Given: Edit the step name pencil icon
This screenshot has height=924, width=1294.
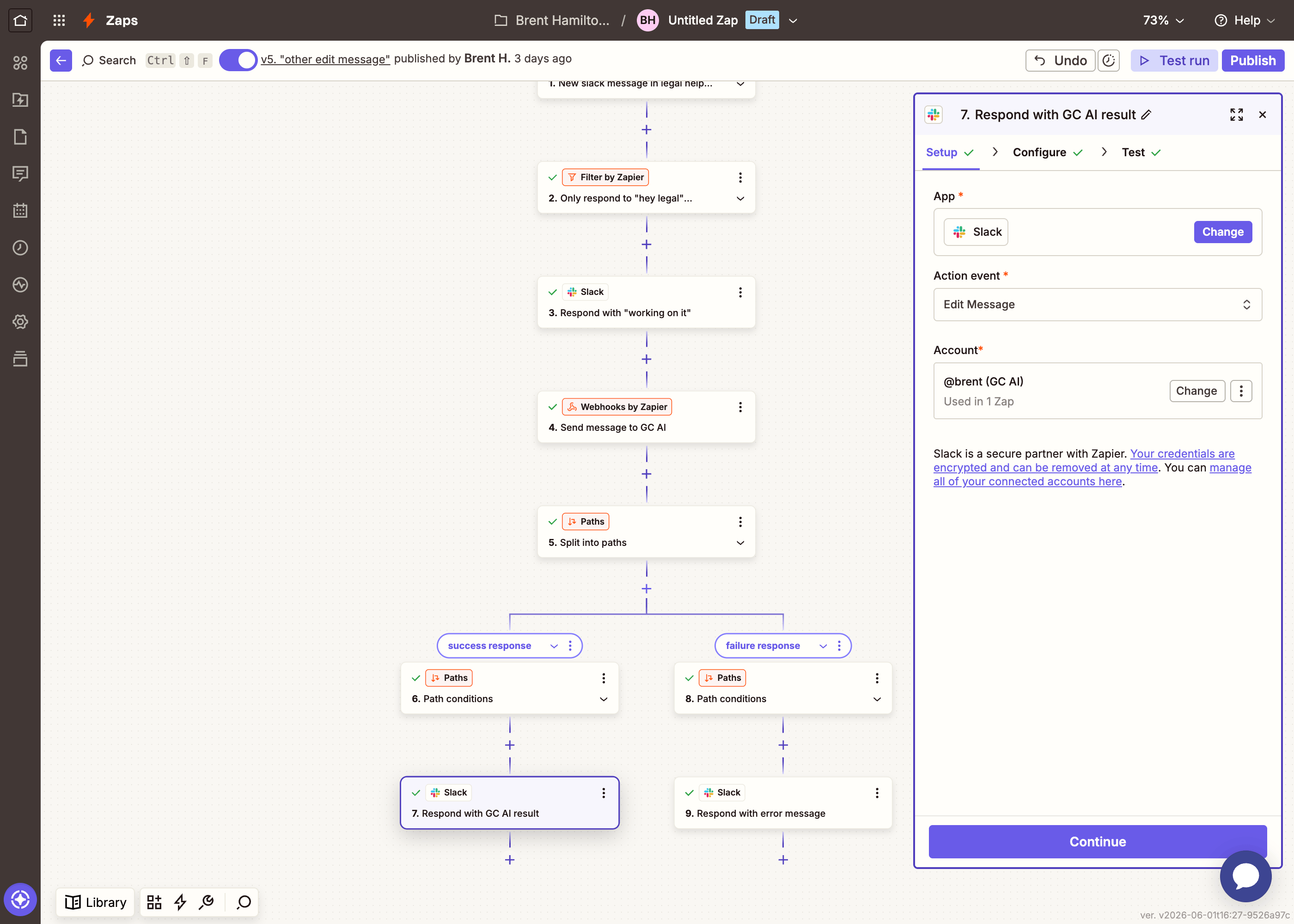Looking at the screenshot, I should [1147, 114].
